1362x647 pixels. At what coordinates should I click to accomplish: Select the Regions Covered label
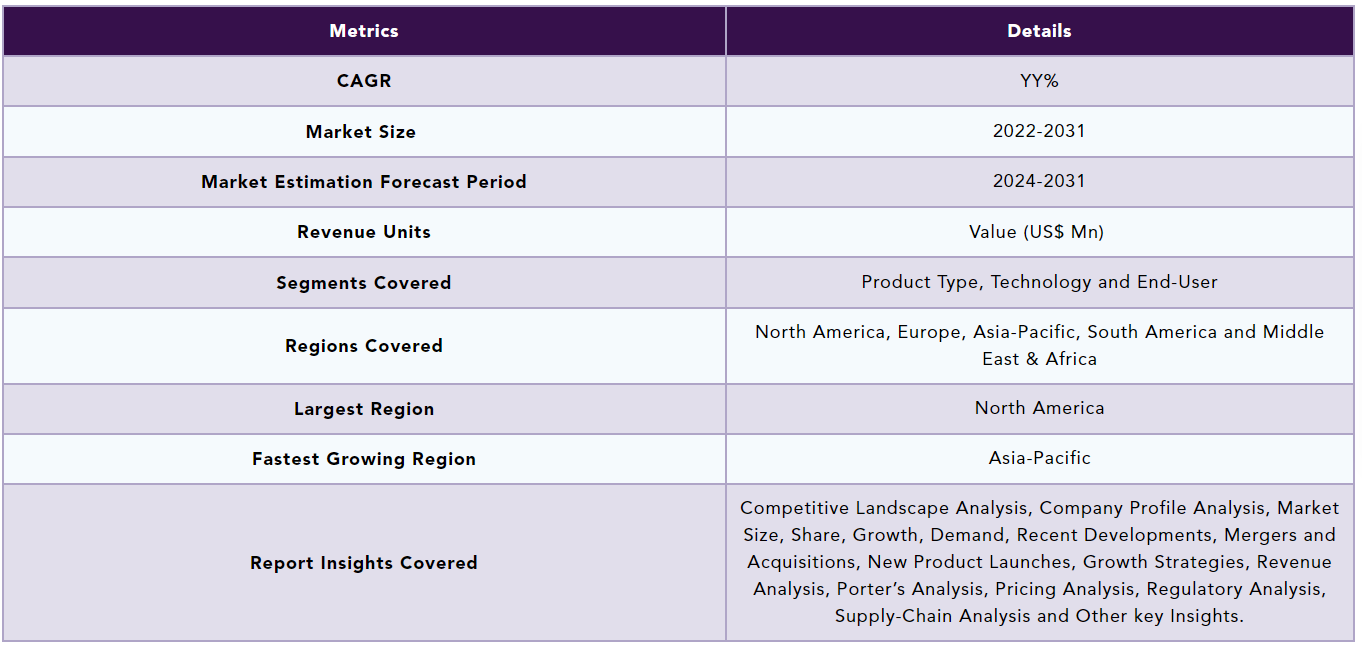(364, 346)
